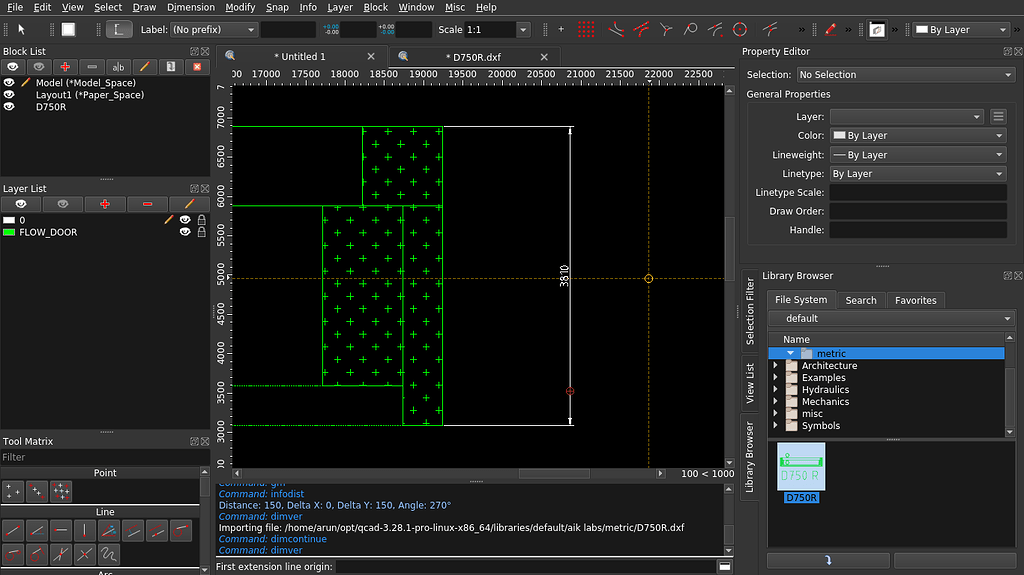Switch to Untitled 1 document tab

point(300,57)
